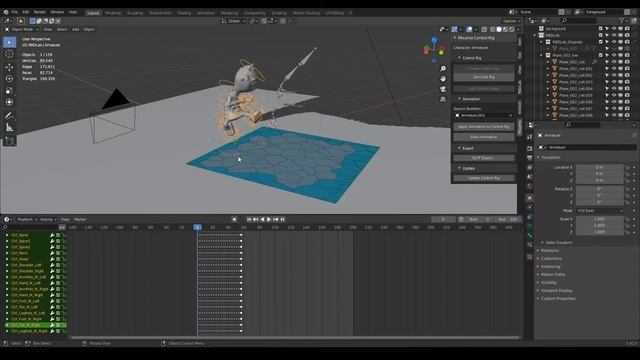Open the viewport Add menu
640x360 pixels.
pyautogui.click(x=76, y=29)
